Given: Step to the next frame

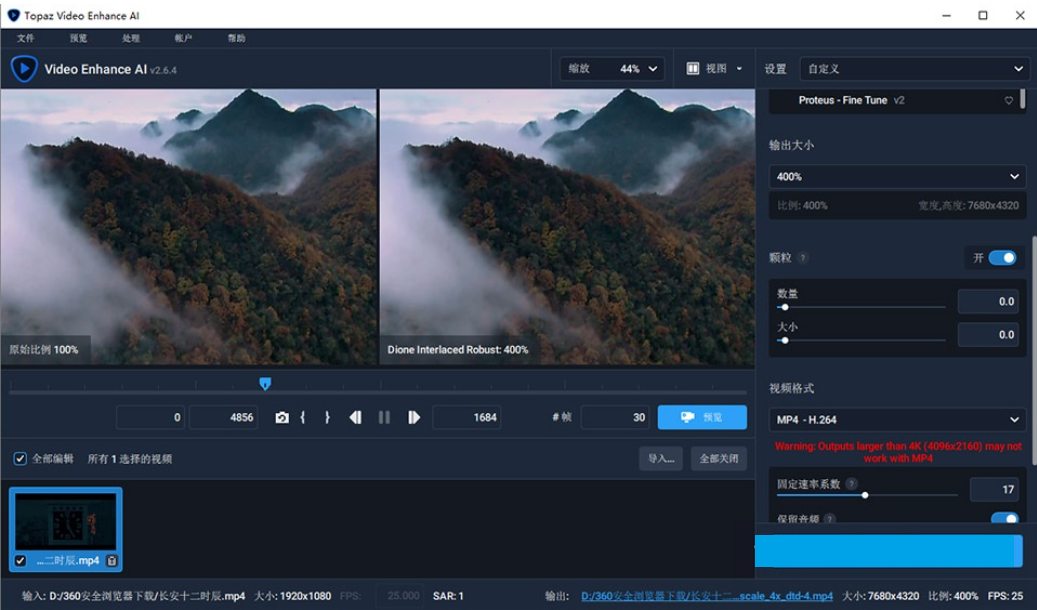Looking at the screenshot, I should point(412,417).
